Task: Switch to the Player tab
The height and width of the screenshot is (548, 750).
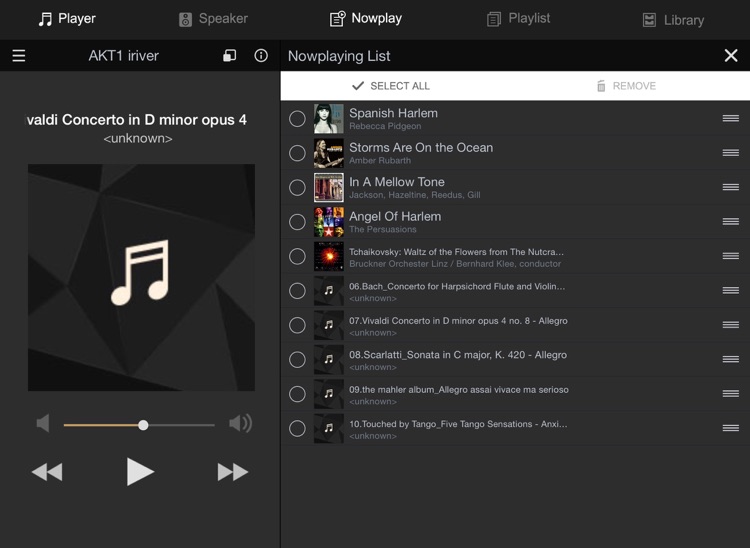Action: pyautogui.click(x=67, y=19)
